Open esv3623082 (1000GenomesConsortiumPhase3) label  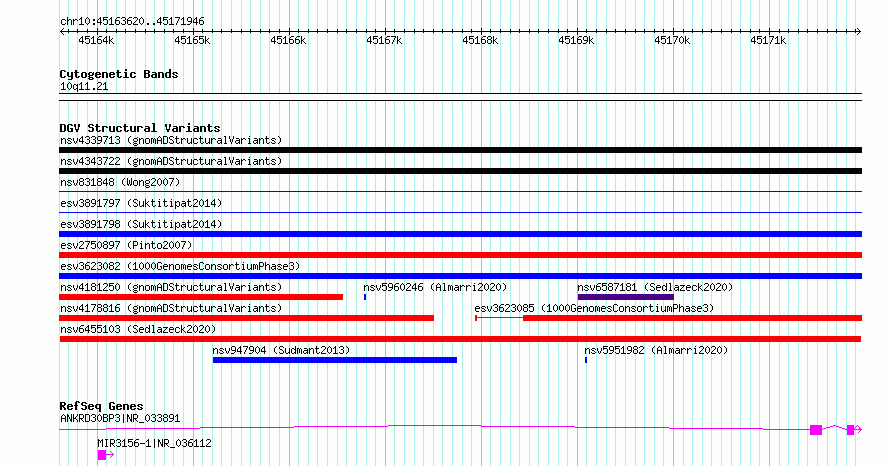(180, 266)
